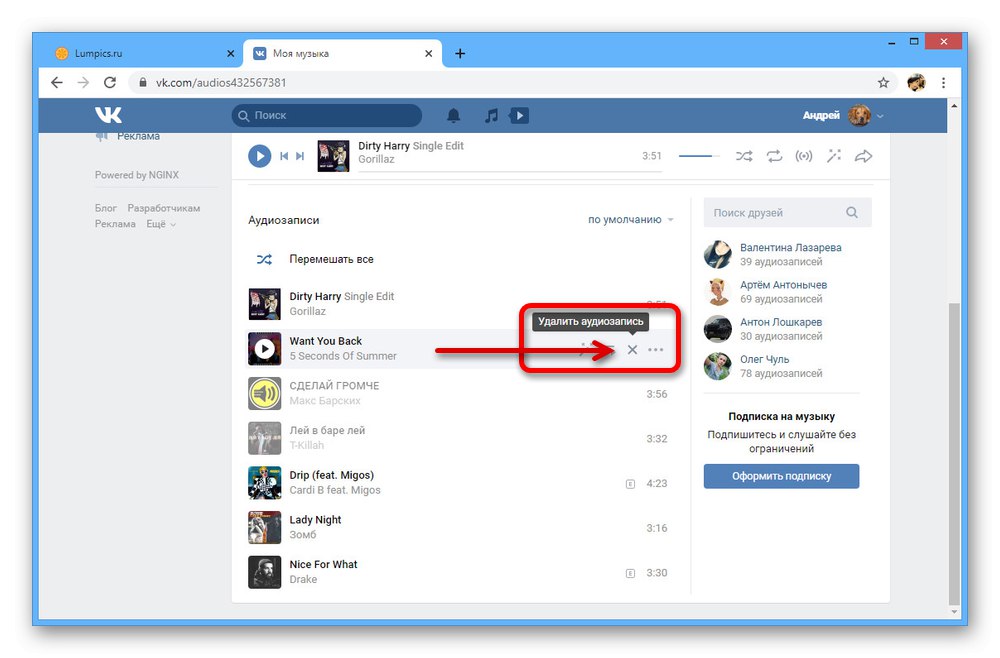Viewport: 1000px width, 658px height.
Task: Select the 'Моя музыка' tab
Action: [x=342, y=54]
